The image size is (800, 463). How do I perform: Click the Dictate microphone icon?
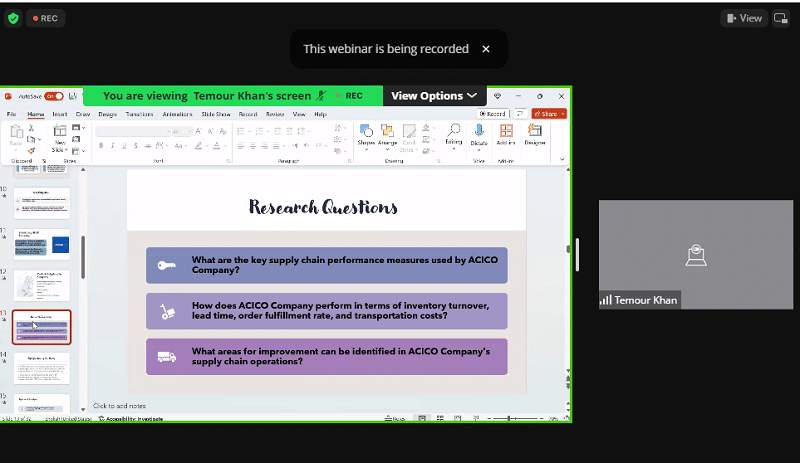[479, 135]
